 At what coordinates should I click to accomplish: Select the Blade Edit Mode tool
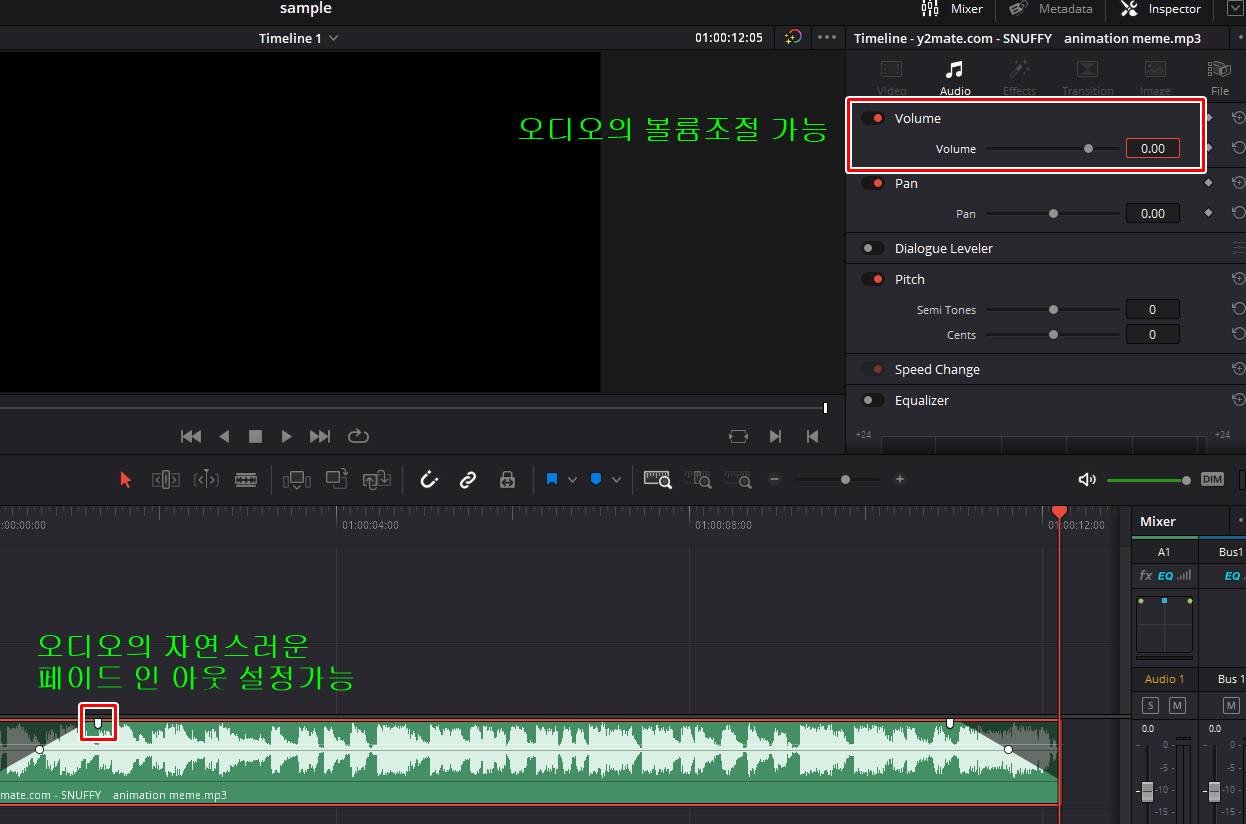pyautogui.click(x=246, y=480)
